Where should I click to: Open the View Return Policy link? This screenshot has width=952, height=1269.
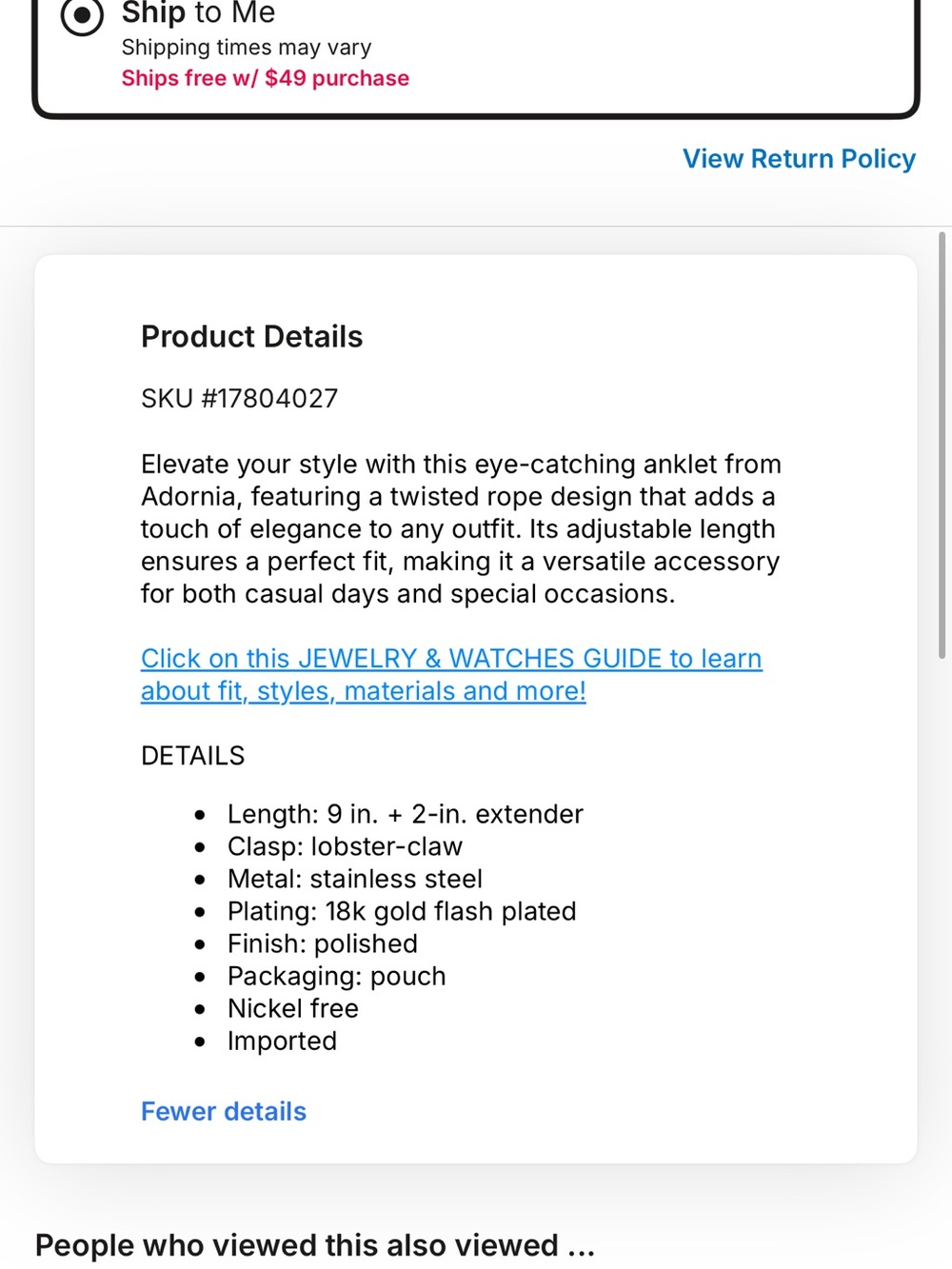pyautogui.click(x=799, y=159)
